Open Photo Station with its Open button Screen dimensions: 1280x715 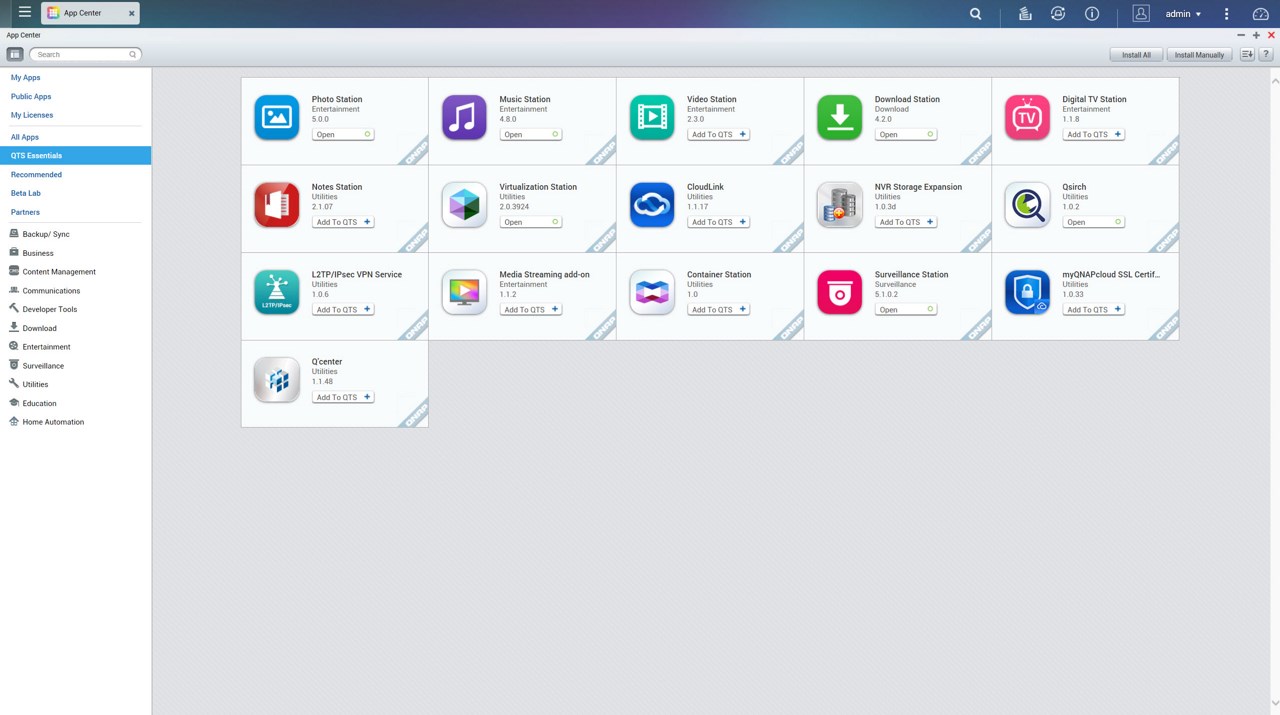pyautogui.click(x=343, y=134)
